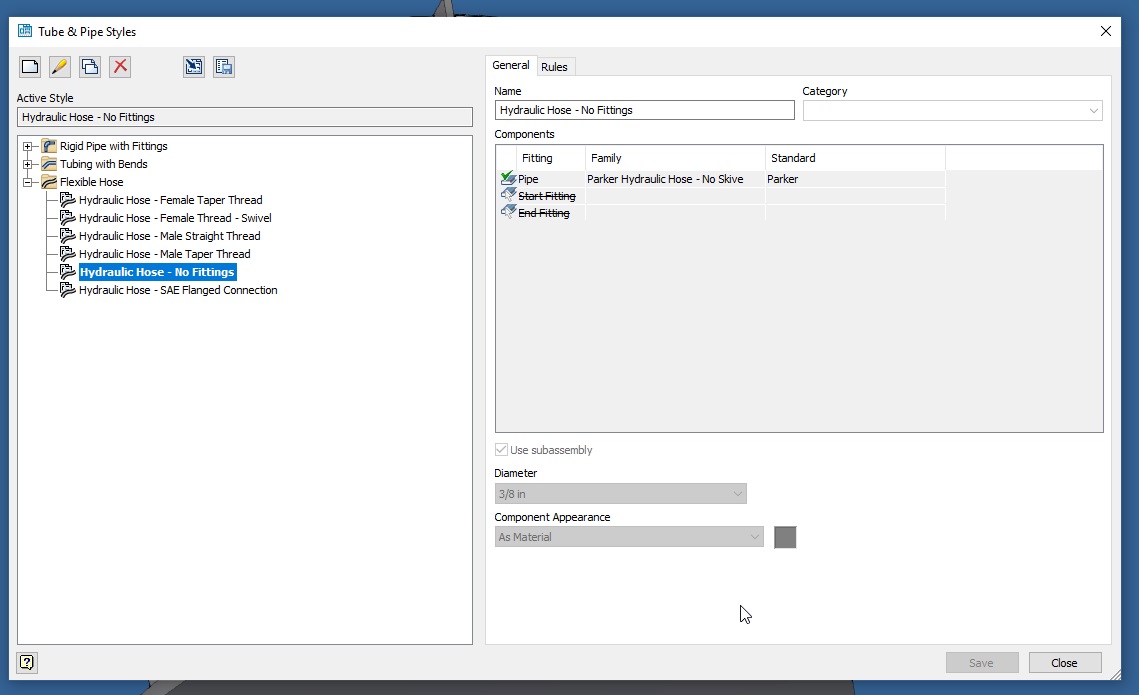Image resolution: width=1139 pixels, height=695 pixels.
Task: Click the Close button
Action: tap(1064, 662)
